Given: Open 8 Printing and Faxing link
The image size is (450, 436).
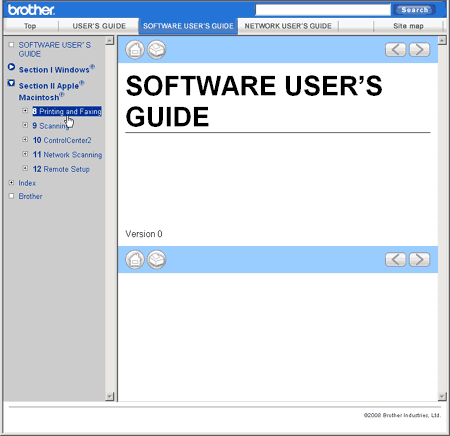Looking at the screenshot, I should point(67,111).
